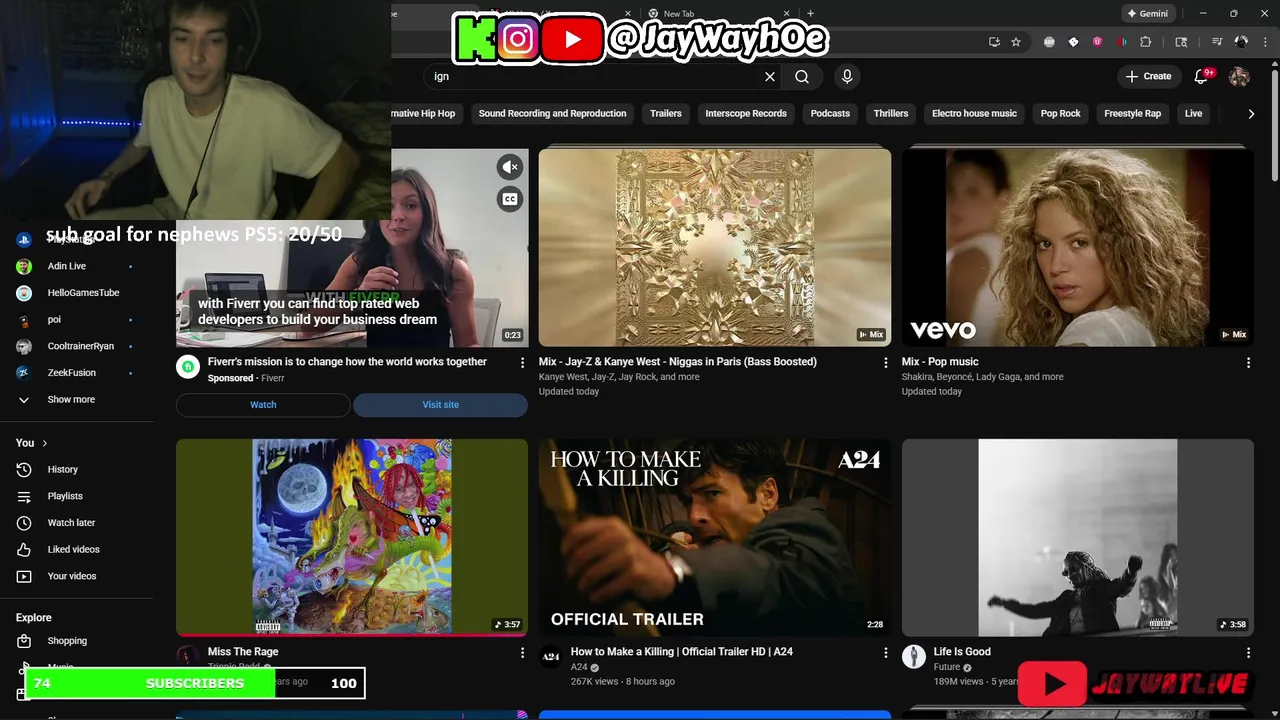This screenshot has width=1280, height=720.
Task: Open the tab search window icon
Action: (x=1181, y=42)
